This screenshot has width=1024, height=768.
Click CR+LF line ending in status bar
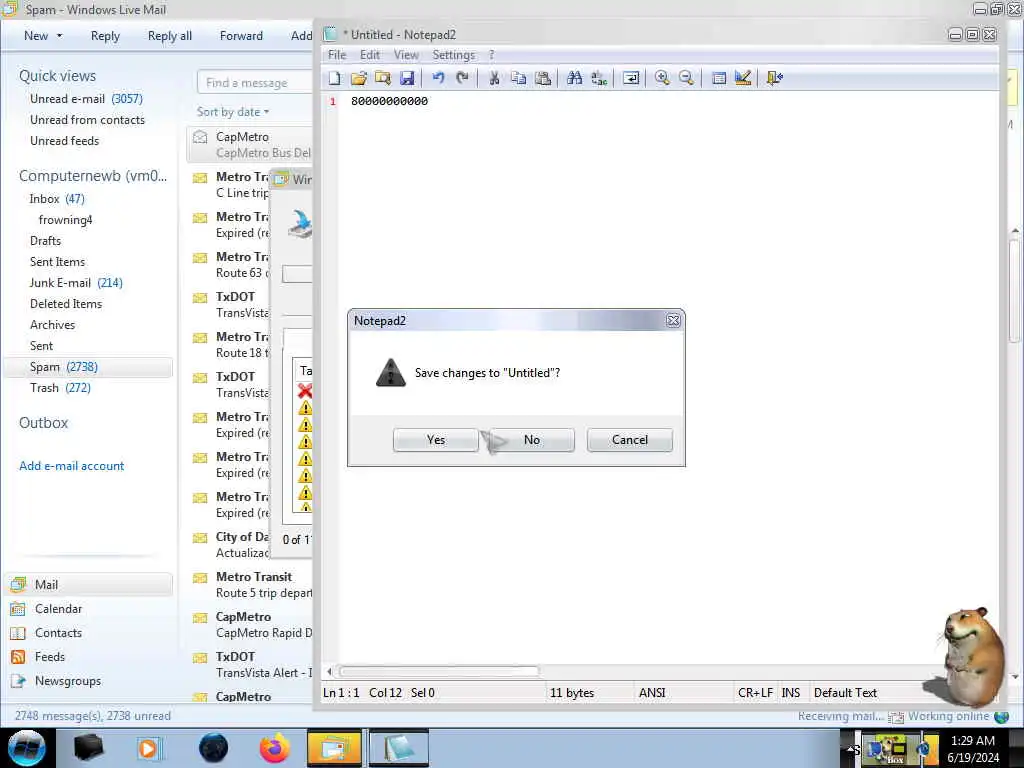(755, 693)
